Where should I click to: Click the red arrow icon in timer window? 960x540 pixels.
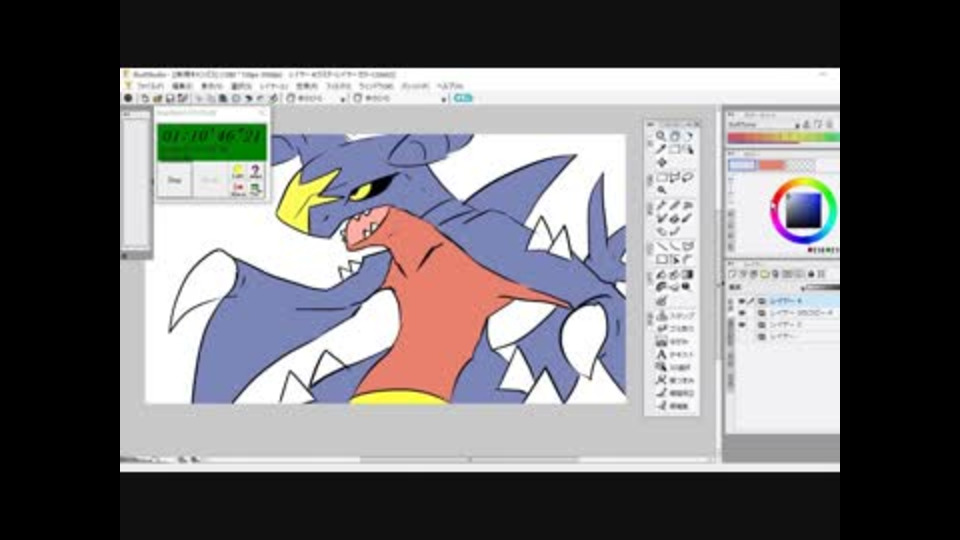tap(238, 189)
